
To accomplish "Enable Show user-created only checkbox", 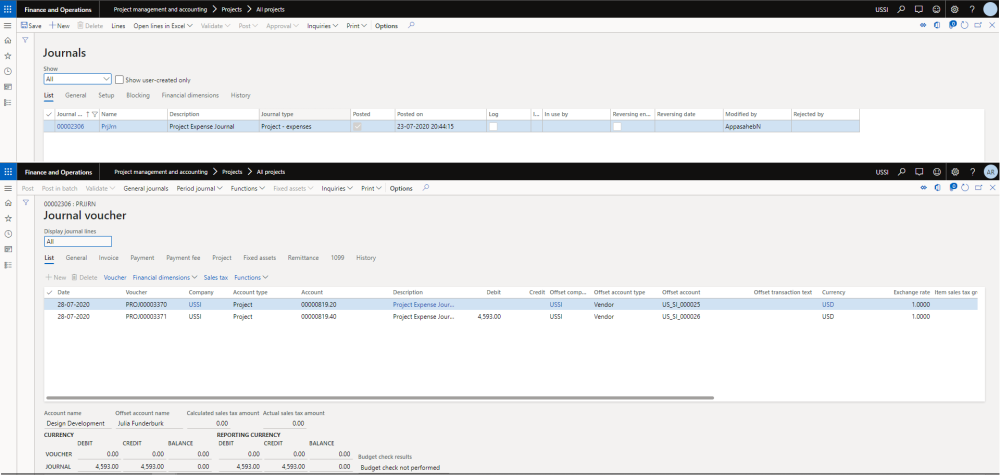I will tap(119, 80).
